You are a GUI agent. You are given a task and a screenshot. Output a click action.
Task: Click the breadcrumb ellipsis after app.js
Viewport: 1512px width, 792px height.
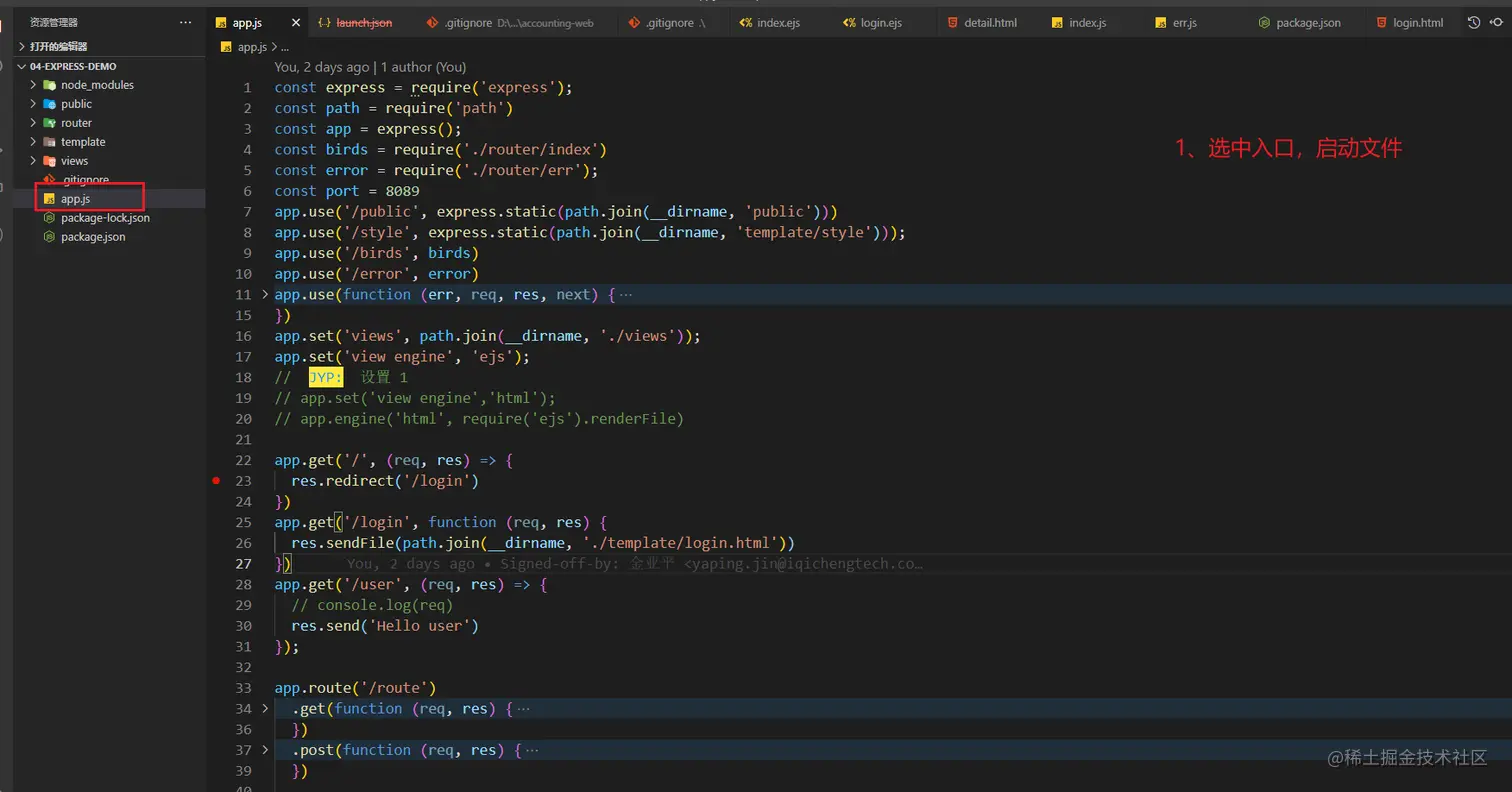[x=284, y=47]
